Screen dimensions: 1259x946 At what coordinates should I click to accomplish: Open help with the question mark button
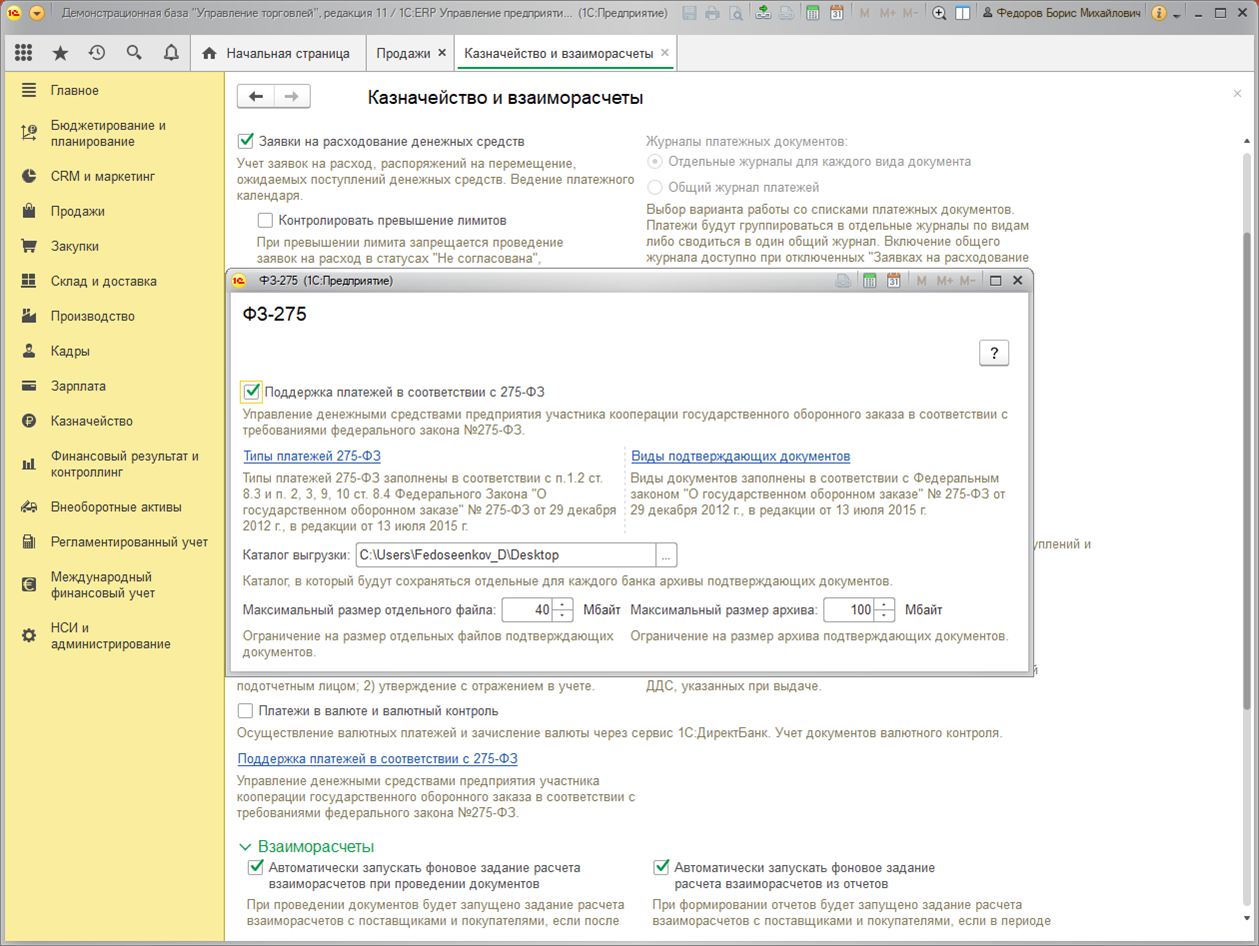(994, 353)
